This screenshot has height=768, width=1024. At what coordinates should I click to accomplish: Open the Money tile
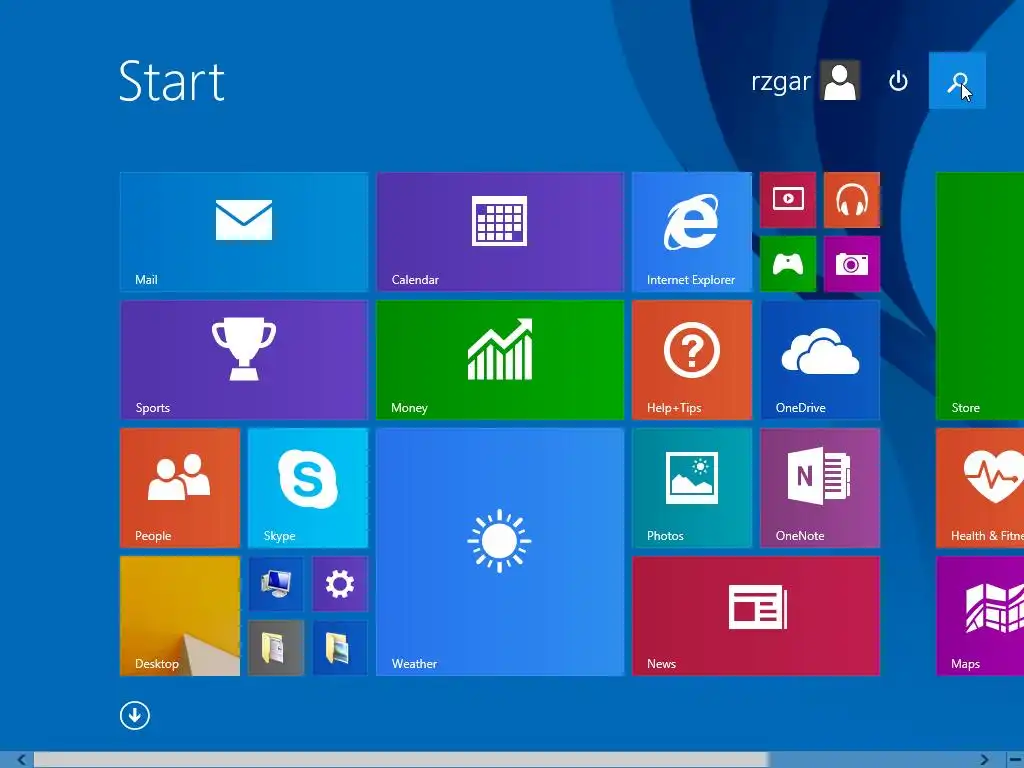(x=500, y=360)
